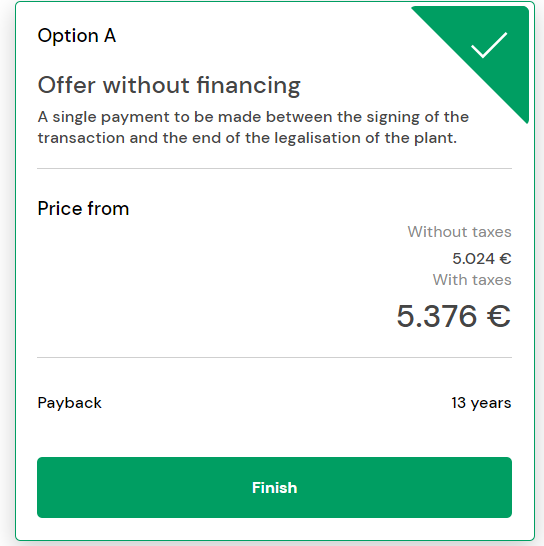544x546 pixels.
Task: Click the divider line above Price from
Action: pyautogui.click(x=274, y=169)
